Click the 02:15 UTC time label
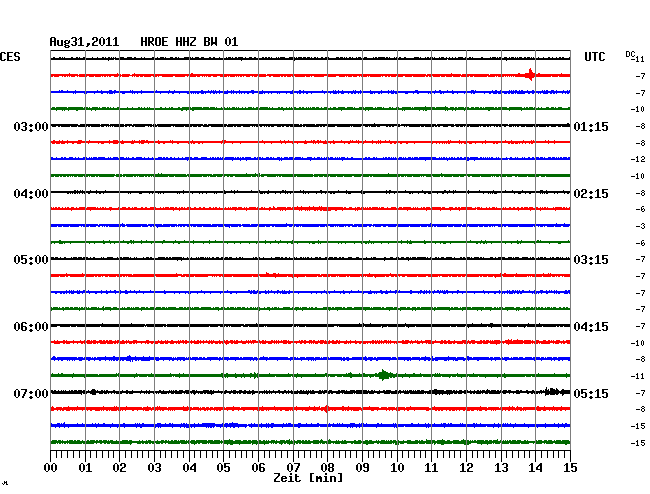650x494 pixels. (x=591, y=194)
